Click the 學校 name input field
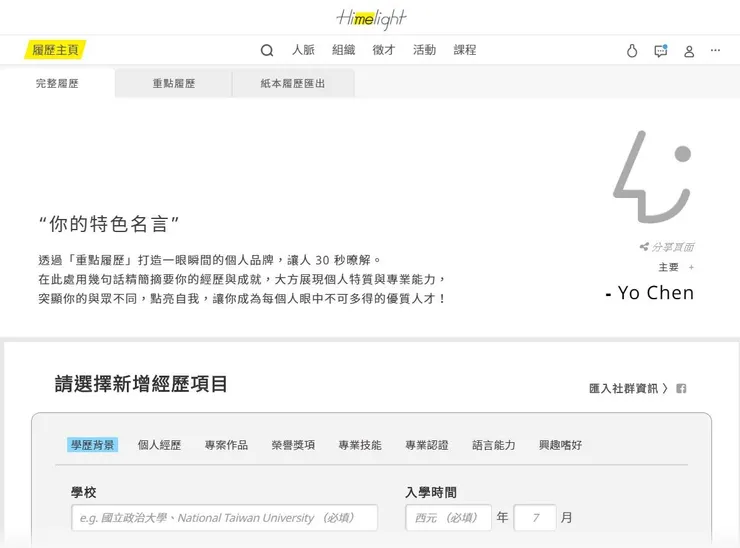Image resolution: width=740 pixels, height=548 pixels. coord(225,518)
